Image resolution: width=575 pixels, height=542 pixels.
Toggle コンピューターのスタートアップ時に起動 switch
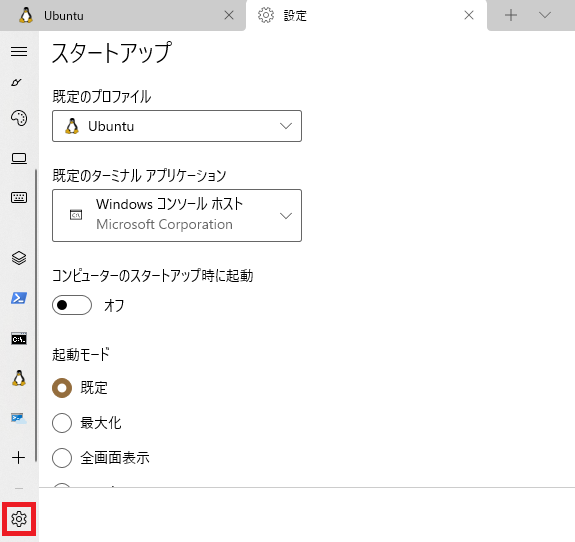pos(72,305)
